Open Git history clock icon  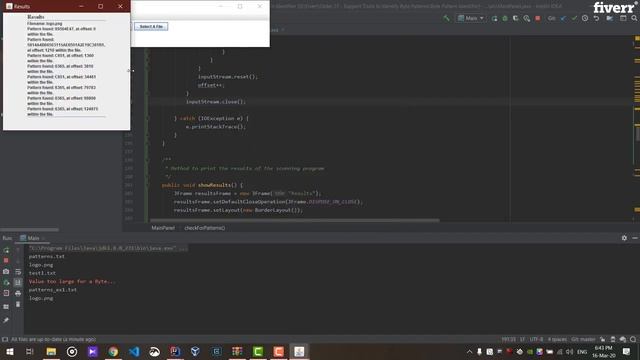pyautogui.click(x=585, y=18)
